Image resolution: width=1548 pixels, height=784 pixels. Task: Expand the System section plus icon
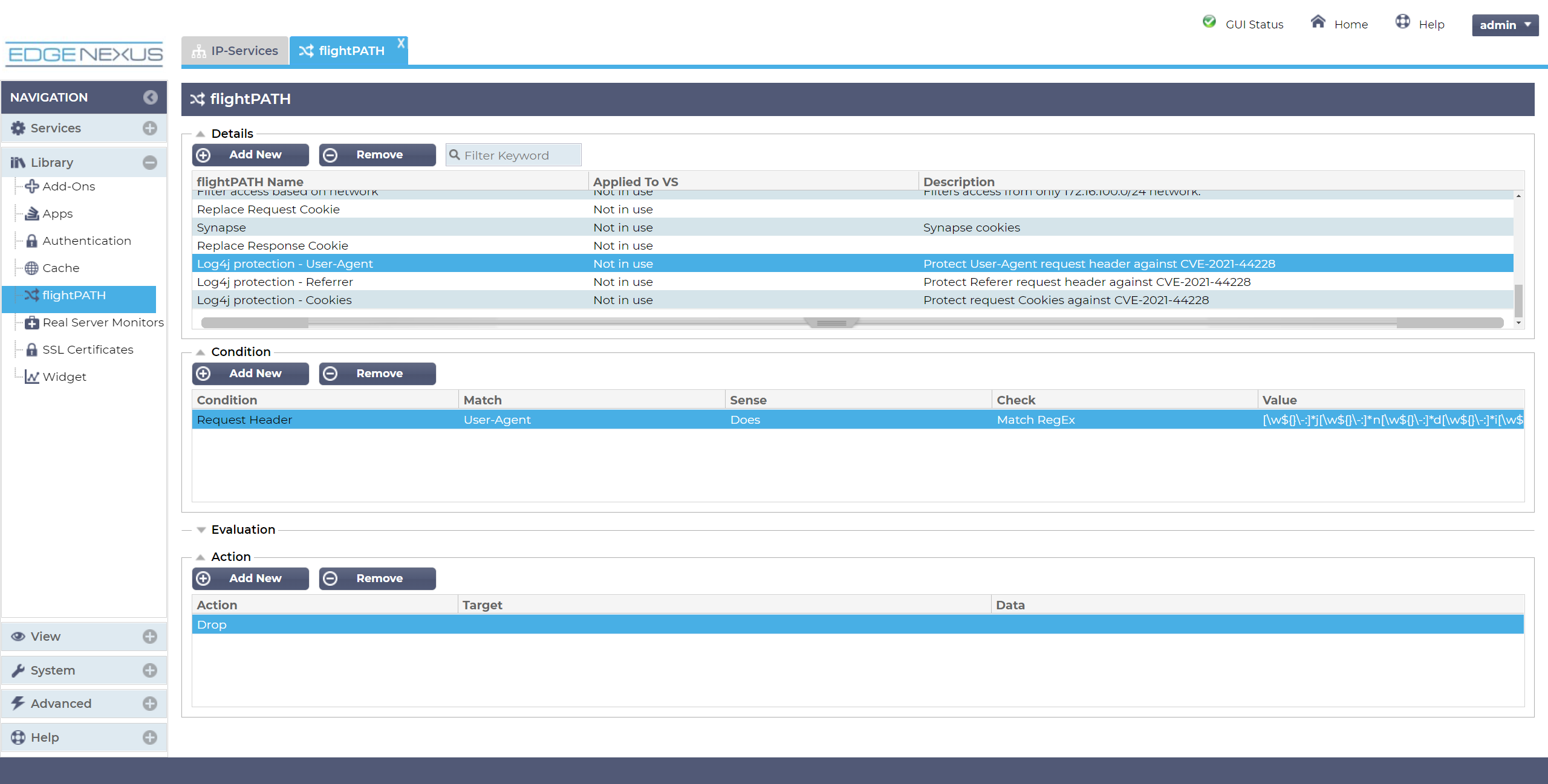click(x=150, y=670)
